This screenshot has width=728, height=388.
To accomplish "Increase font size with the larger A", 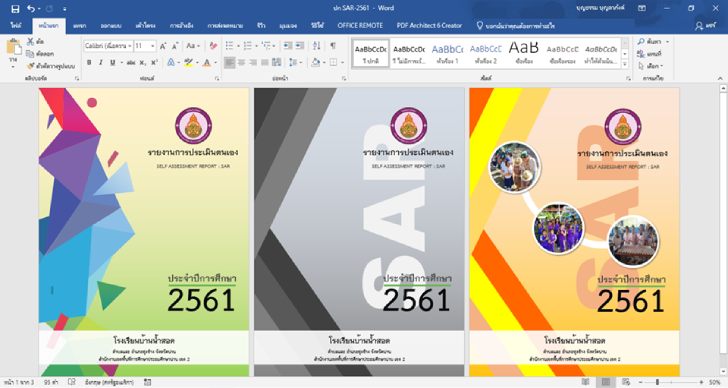I will pyautogui.click(x=163, y=46).
